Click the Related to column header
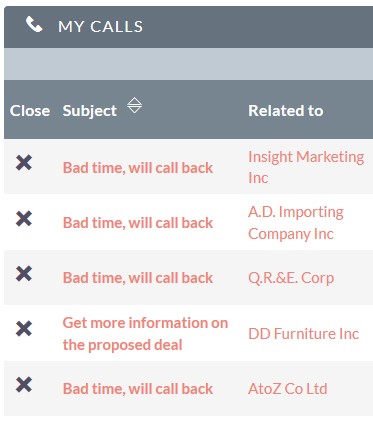 pos(286,111)
